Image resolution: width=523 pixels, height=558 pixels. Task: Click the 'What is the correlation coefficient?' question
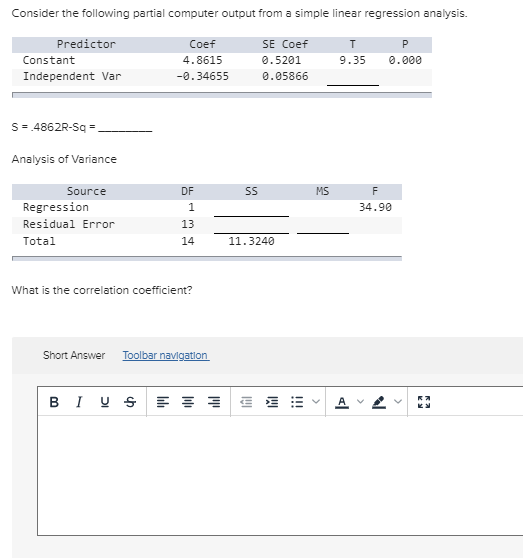coord(102,290)
